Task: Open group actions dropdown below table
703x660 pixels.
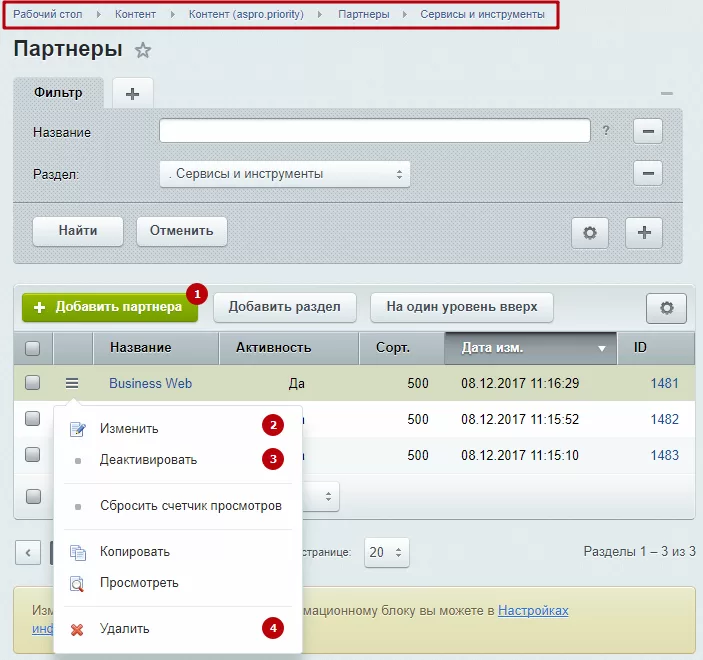Action: coord(321,496)
